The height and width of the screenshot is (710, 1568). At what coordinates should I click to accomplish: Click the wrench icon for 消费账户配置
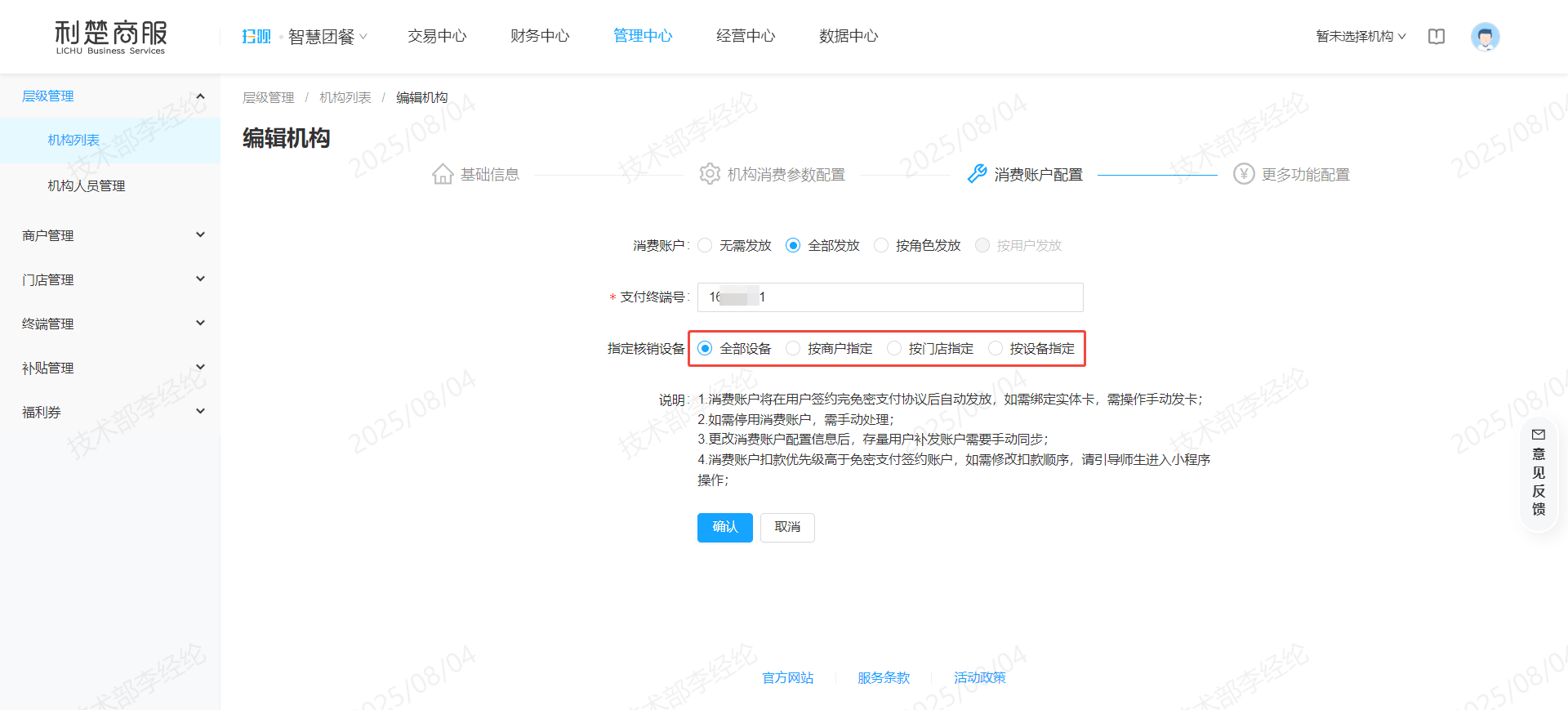coord(977,174)
